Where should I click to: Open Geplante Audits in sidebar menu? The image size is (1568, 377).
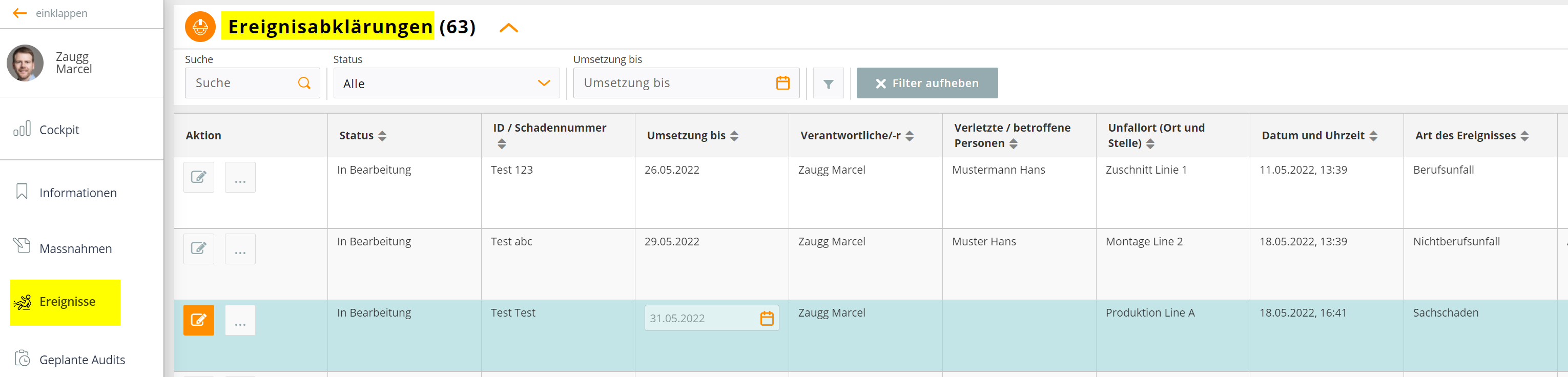pos(82,360)
